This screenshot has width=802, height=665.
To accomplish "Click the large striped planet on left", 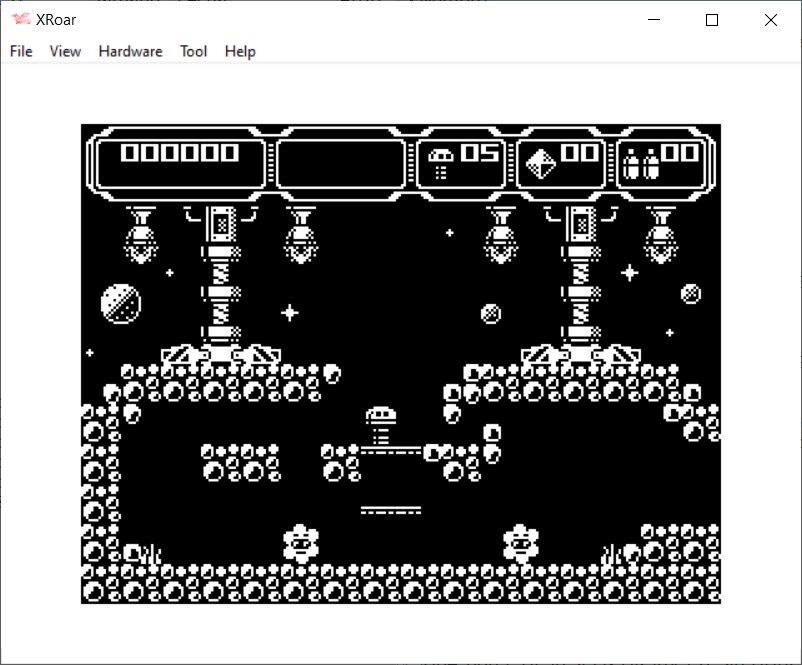I will point(121,303).
